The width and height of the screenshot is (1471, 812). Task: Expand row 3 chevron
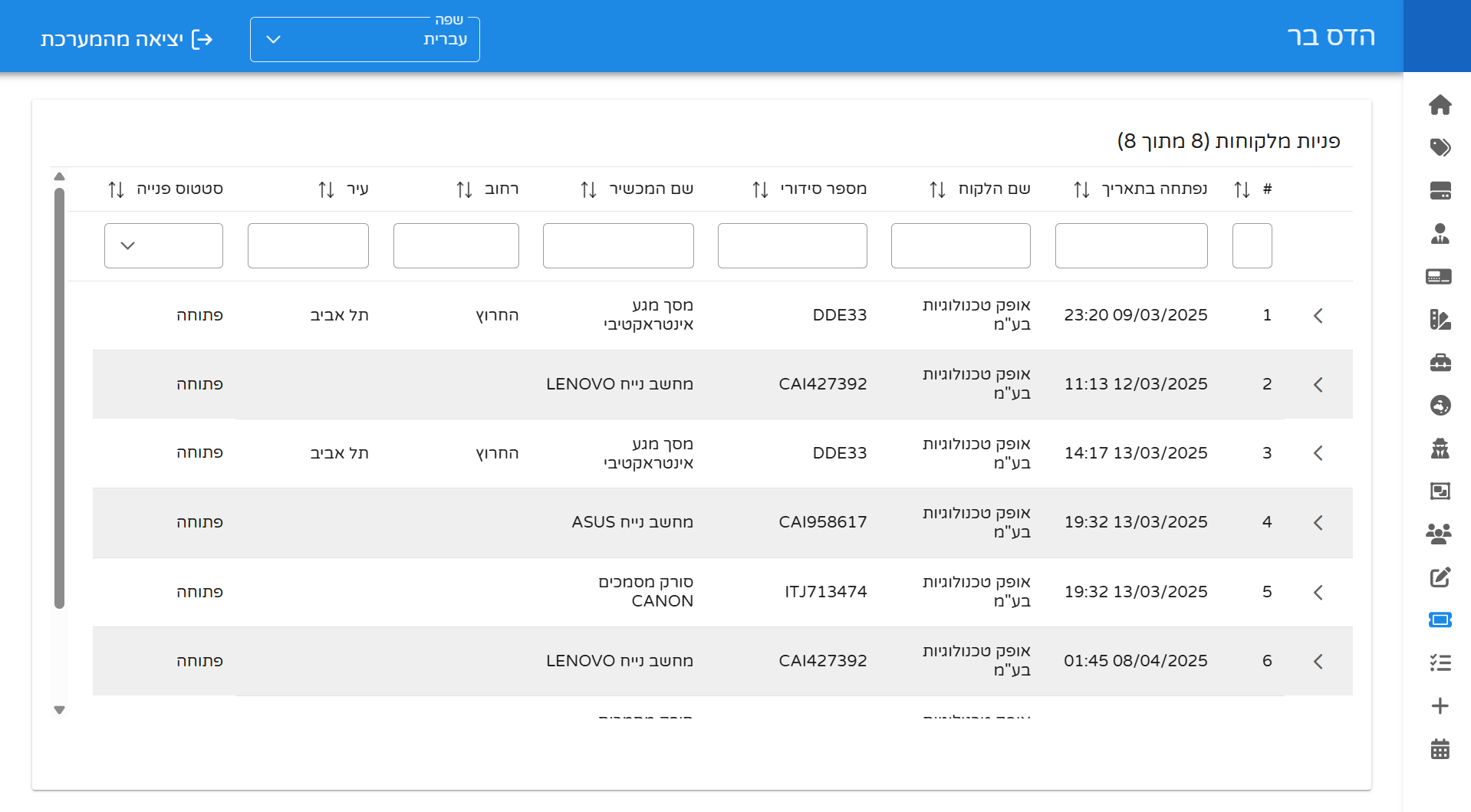coord(1318,453)
